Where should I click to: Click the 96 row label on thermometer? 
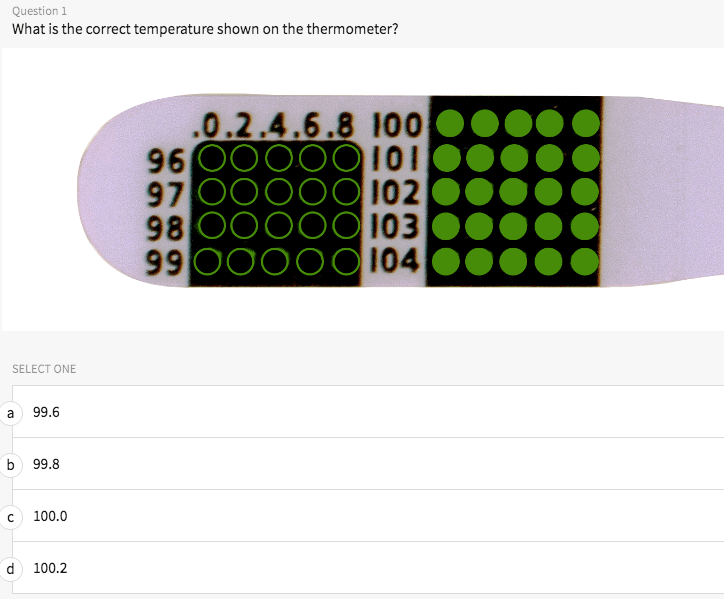(165, 158)
